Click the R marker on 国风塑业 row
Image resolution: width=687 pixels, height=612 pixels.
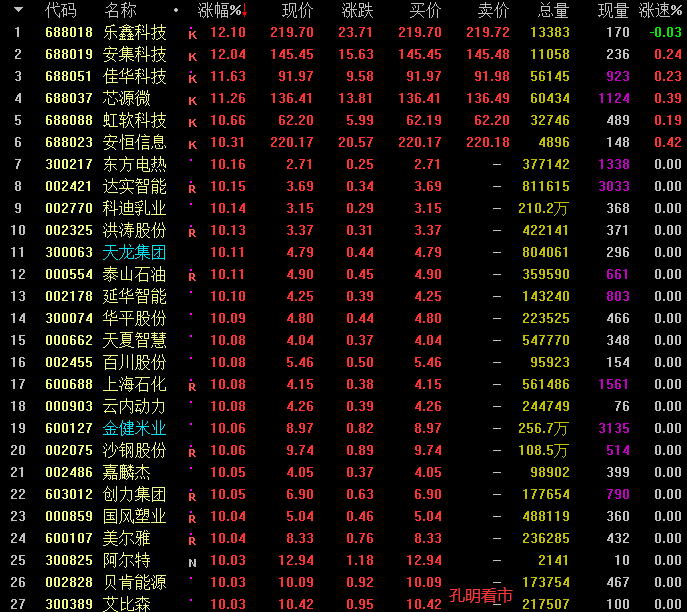(x=192, y=517)
